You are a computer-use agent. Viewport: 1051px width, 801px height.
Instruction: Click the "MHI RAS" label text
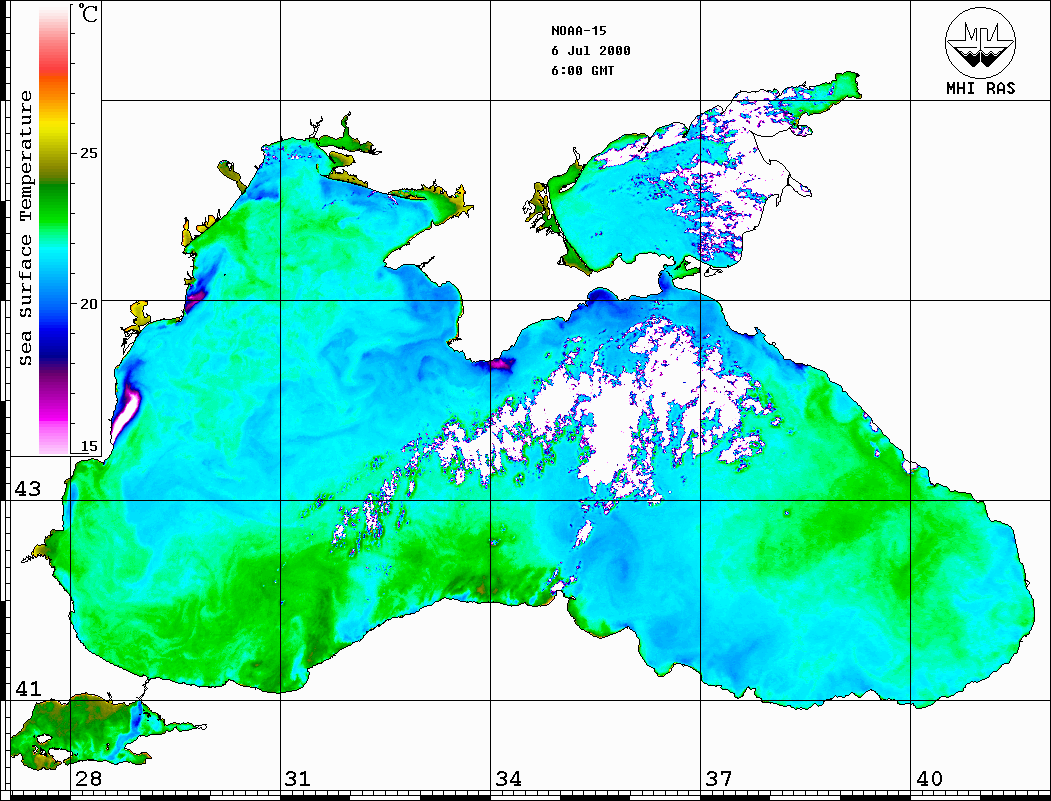(x=980, y=88)
